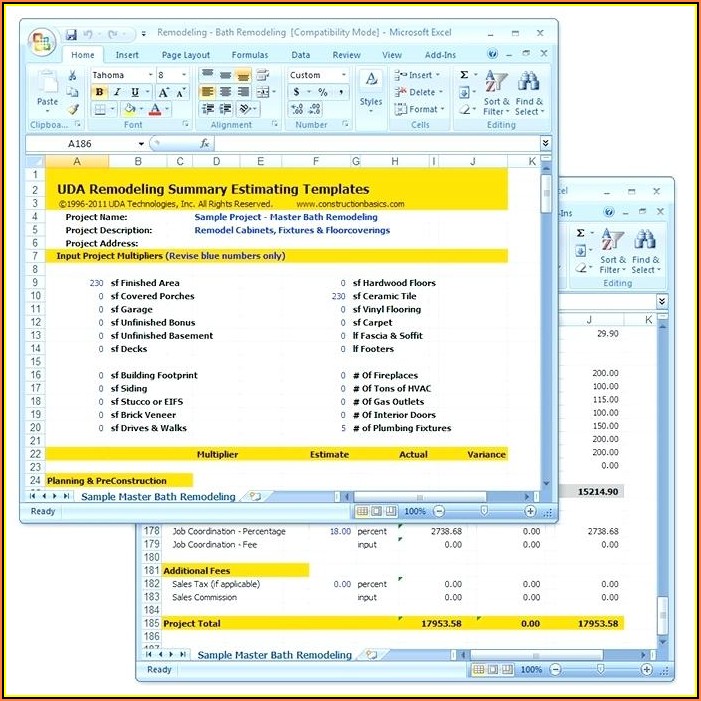Image resolution: width=701 pixels, height=701 pixels.
Task: Click the Office button in front window
Action: click(42, 42)
